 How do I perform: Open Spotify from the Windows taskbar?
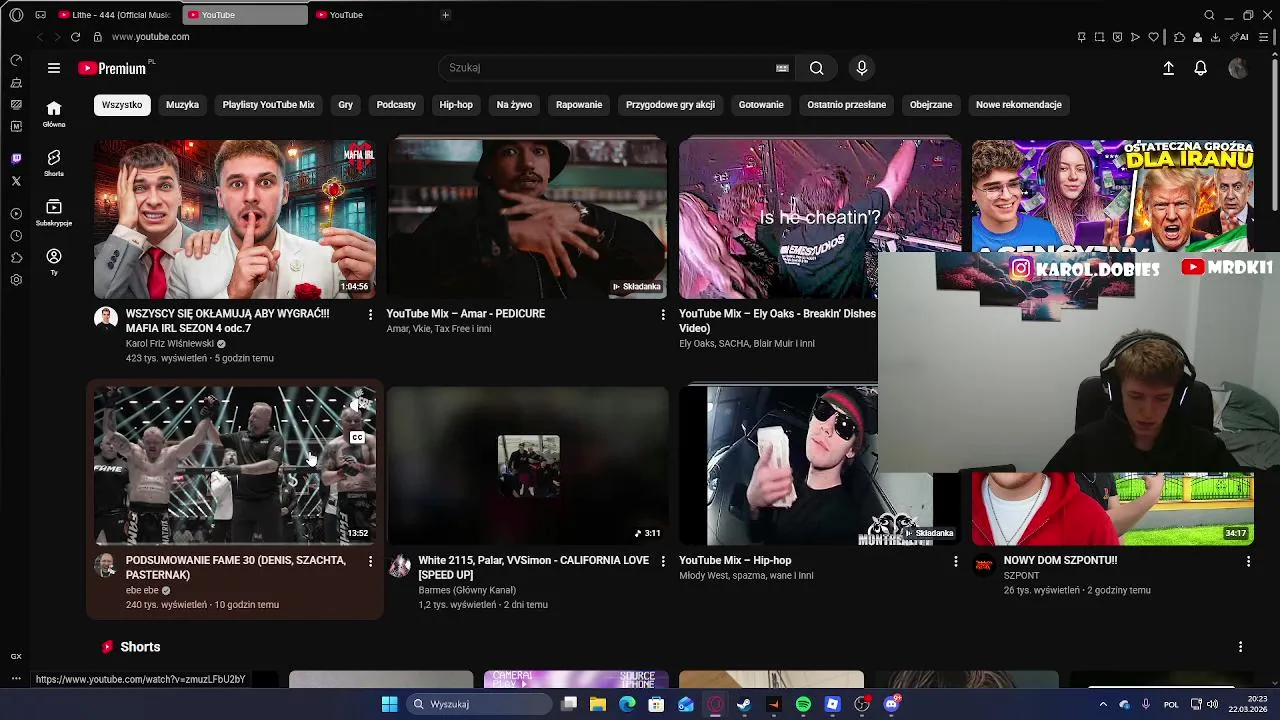[x=803, y=704]
